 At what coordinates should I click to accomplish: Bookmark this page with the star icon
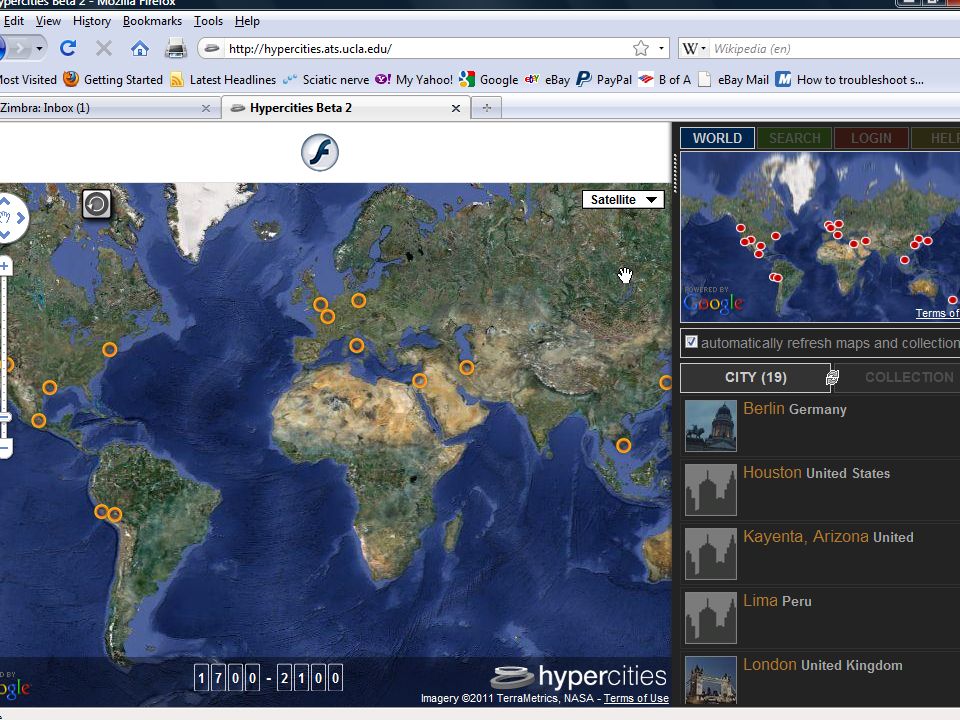click(640, 48)
